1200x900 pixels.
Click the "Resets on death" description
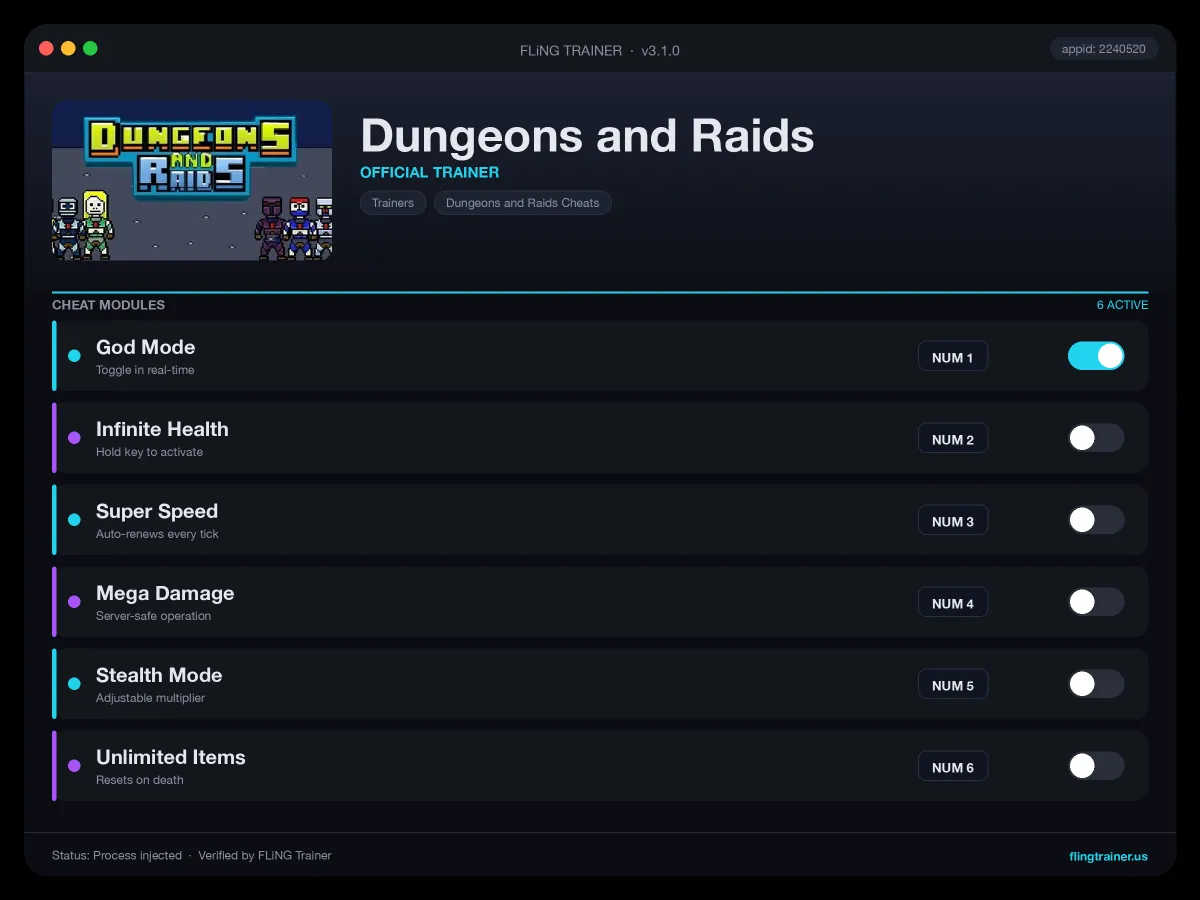click(140, 780)
